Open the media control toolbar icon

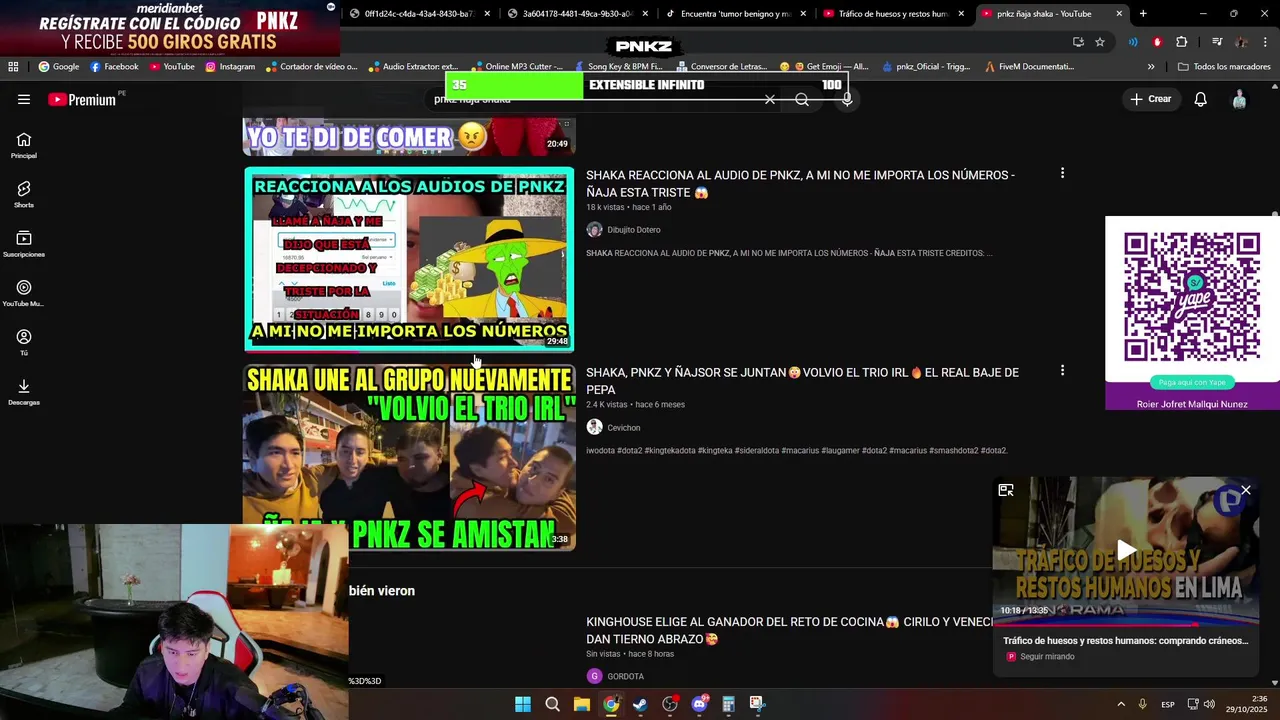(1216, 42)
